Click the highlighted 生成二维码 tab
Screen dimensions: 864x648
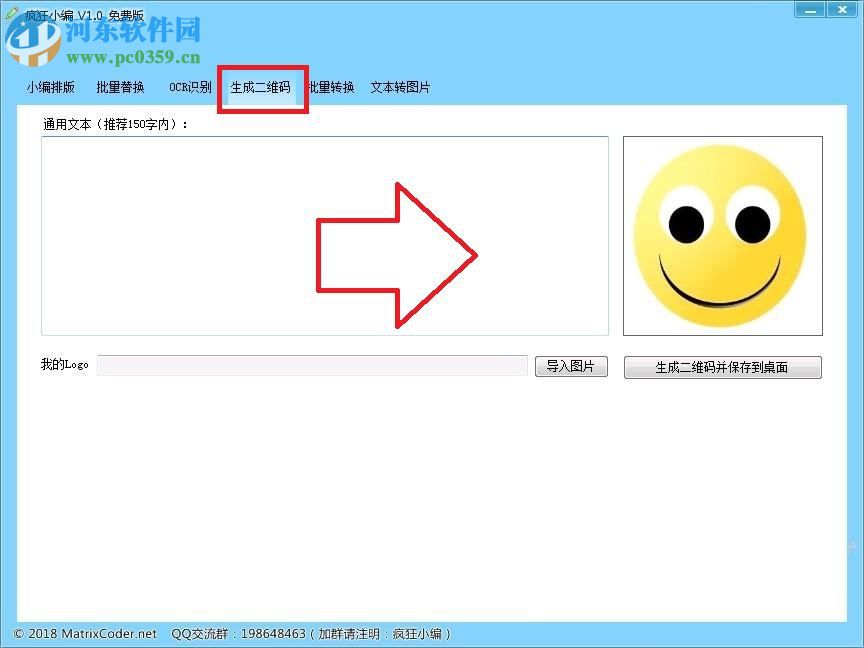coord(262,87)
